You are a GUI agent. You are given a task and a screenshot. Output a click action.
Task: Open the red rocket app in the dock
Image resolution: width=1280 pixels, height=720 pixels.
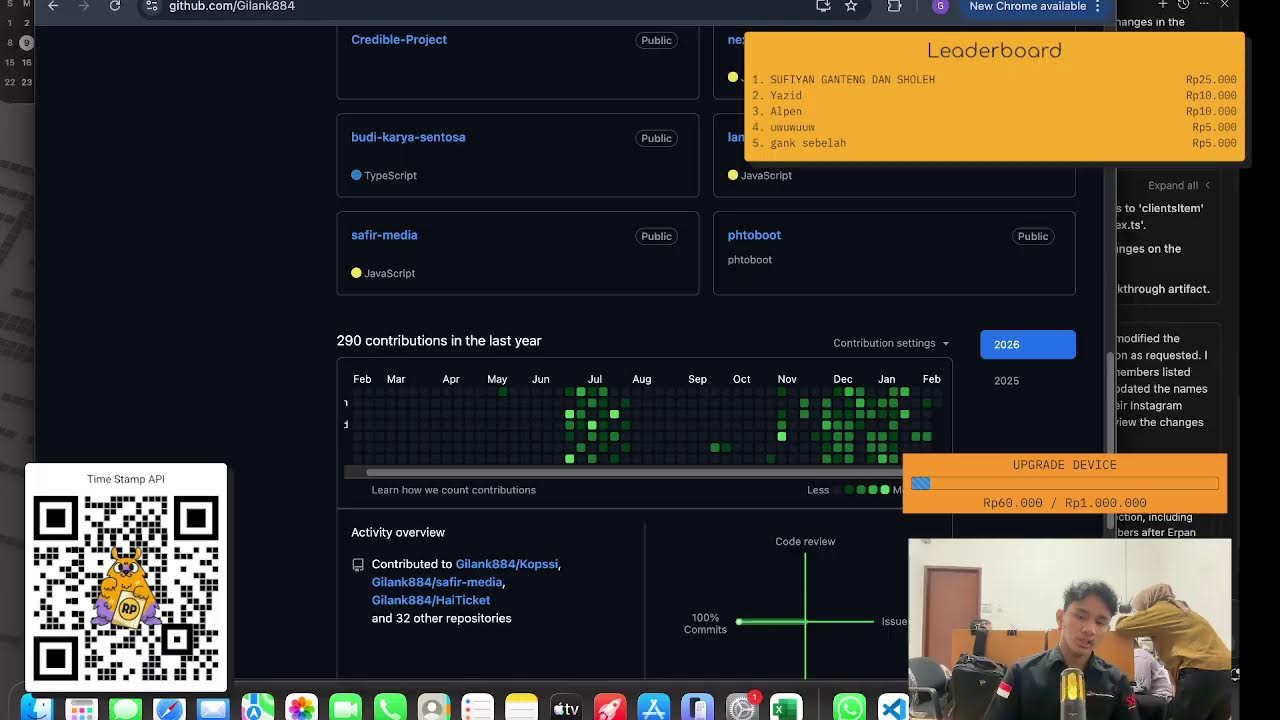click(x=610, y=708)
